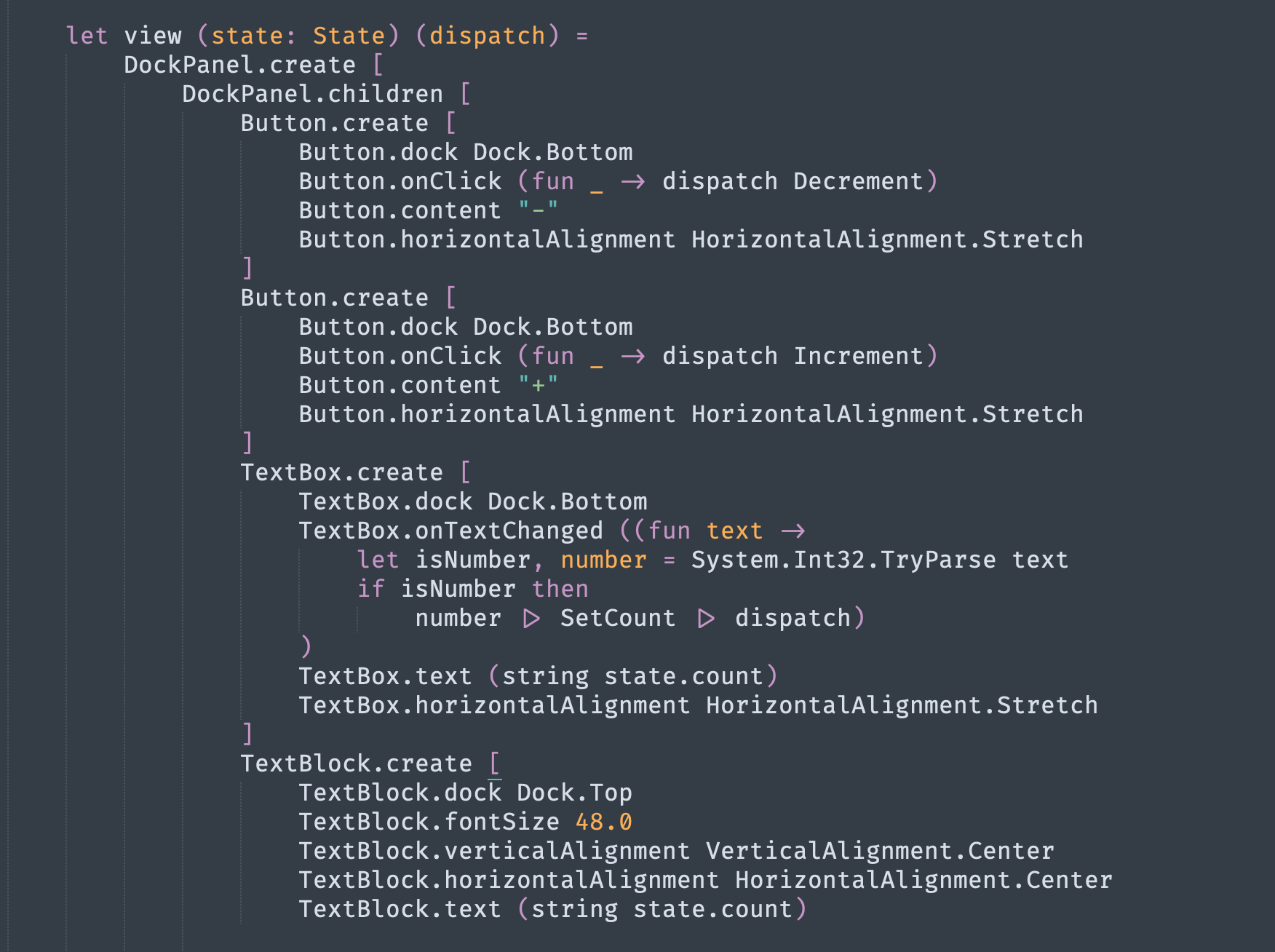1275x952 pixels.
Task: Select the 'State' type annotation
Action: (349, 36)
